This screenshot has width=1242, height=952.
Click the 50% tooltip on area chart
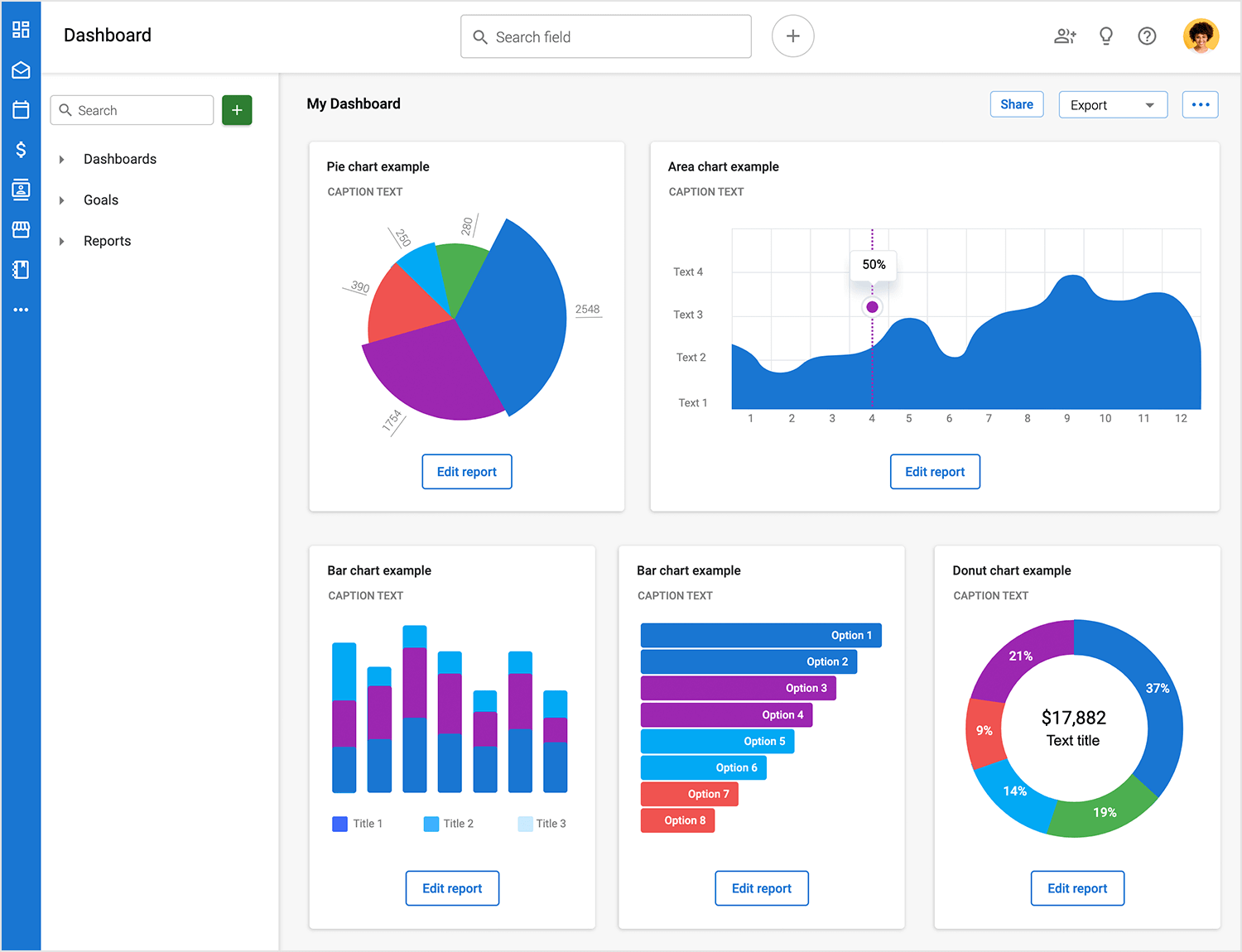(x=874, y=265)
